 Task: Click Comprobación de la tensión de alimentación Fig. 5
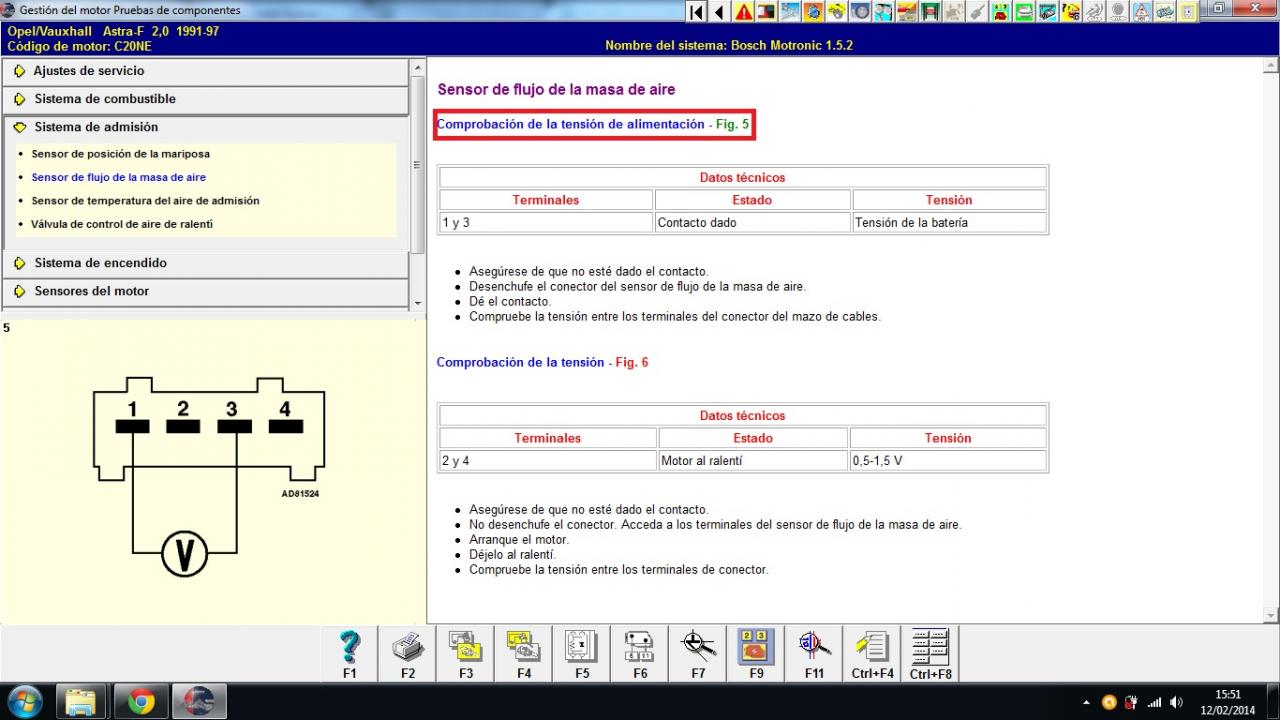pos(592,125)
